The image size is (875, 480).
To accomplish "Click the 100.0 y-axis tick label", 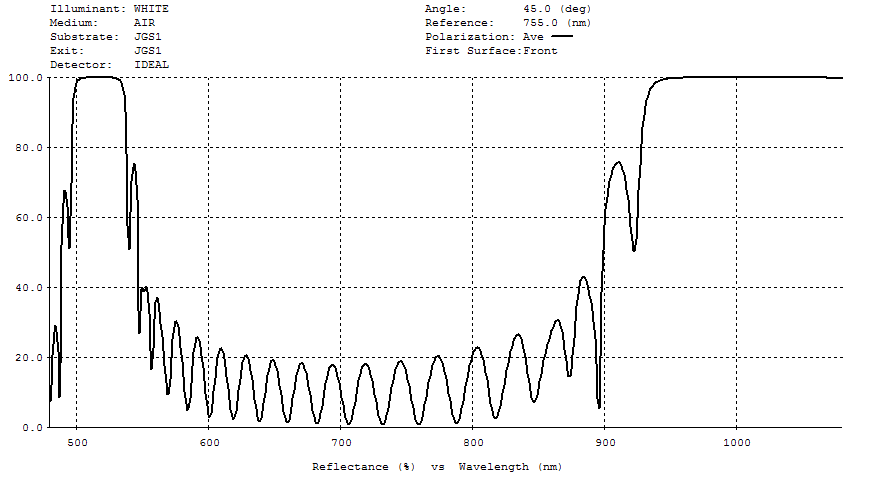I will pyautogui.click(x=24, y=77).
